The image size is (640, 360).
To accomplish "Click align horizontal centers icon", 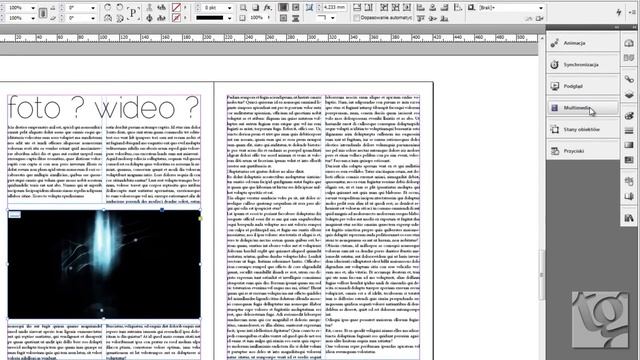I will click(432, 7).
